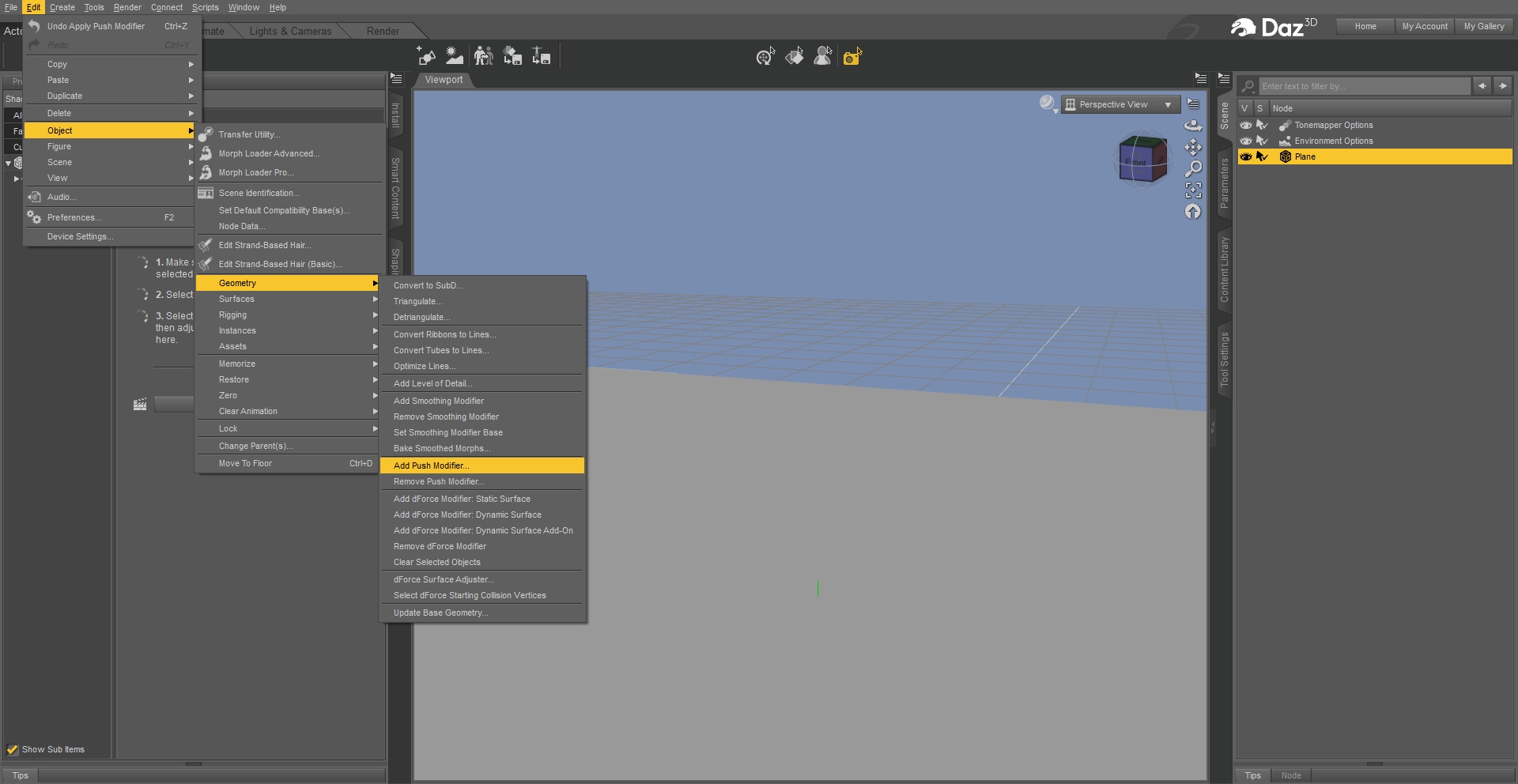Open Preferences from the Edit menu
1518x784 pixels.
[110, 217]
